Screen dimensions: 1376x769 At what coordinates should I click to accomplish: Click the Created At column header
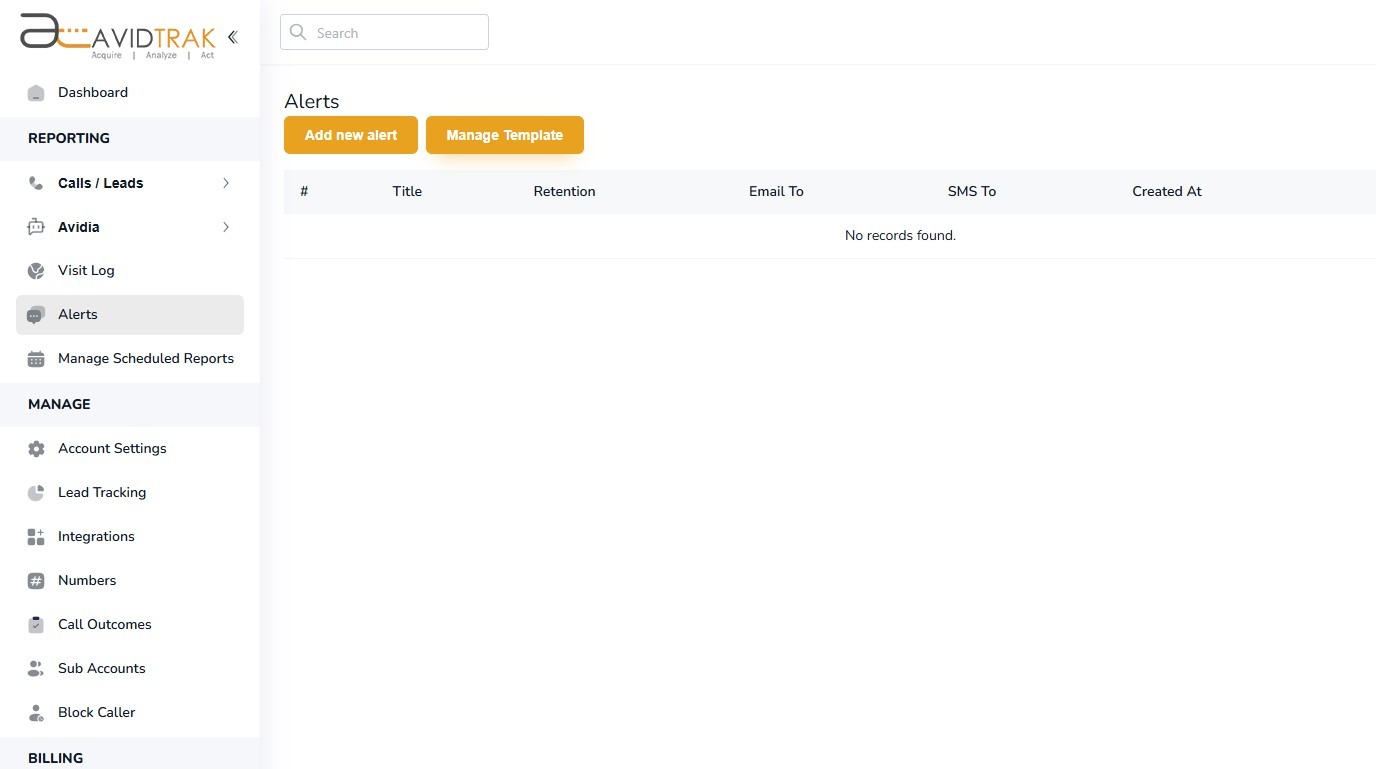click(1167, 191)
